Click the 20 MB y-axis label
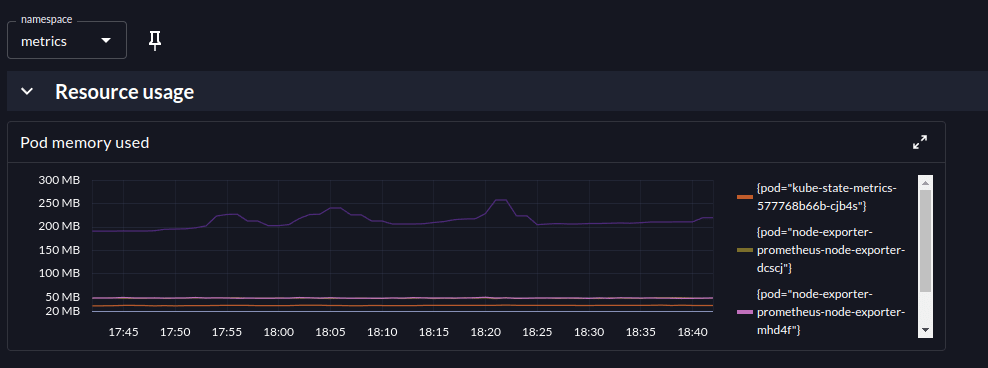Image resolution: width=988 pixels, height=368 pixels. [x=62, y=311]
